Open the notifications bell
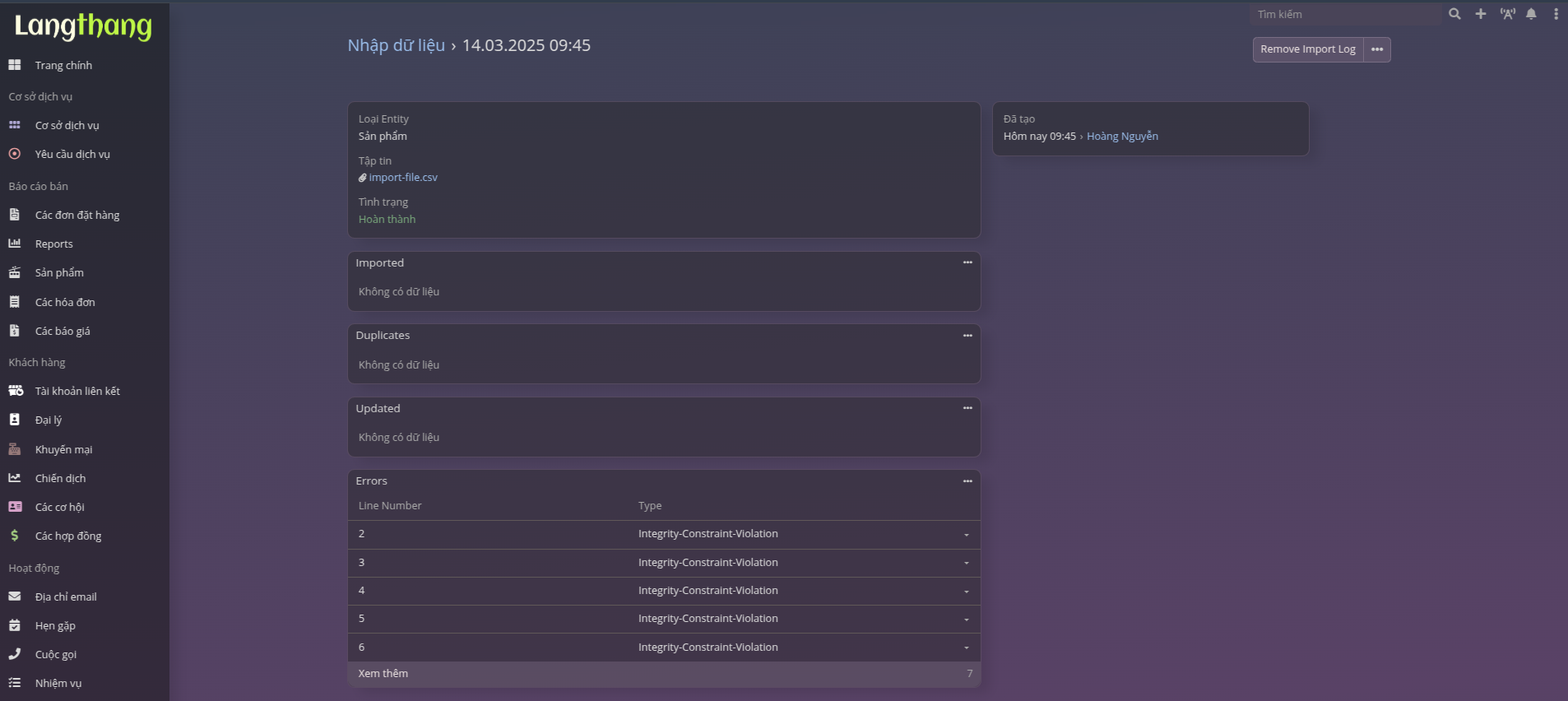Viewport: 1568px width, 701px height. tap(1531, 14)
